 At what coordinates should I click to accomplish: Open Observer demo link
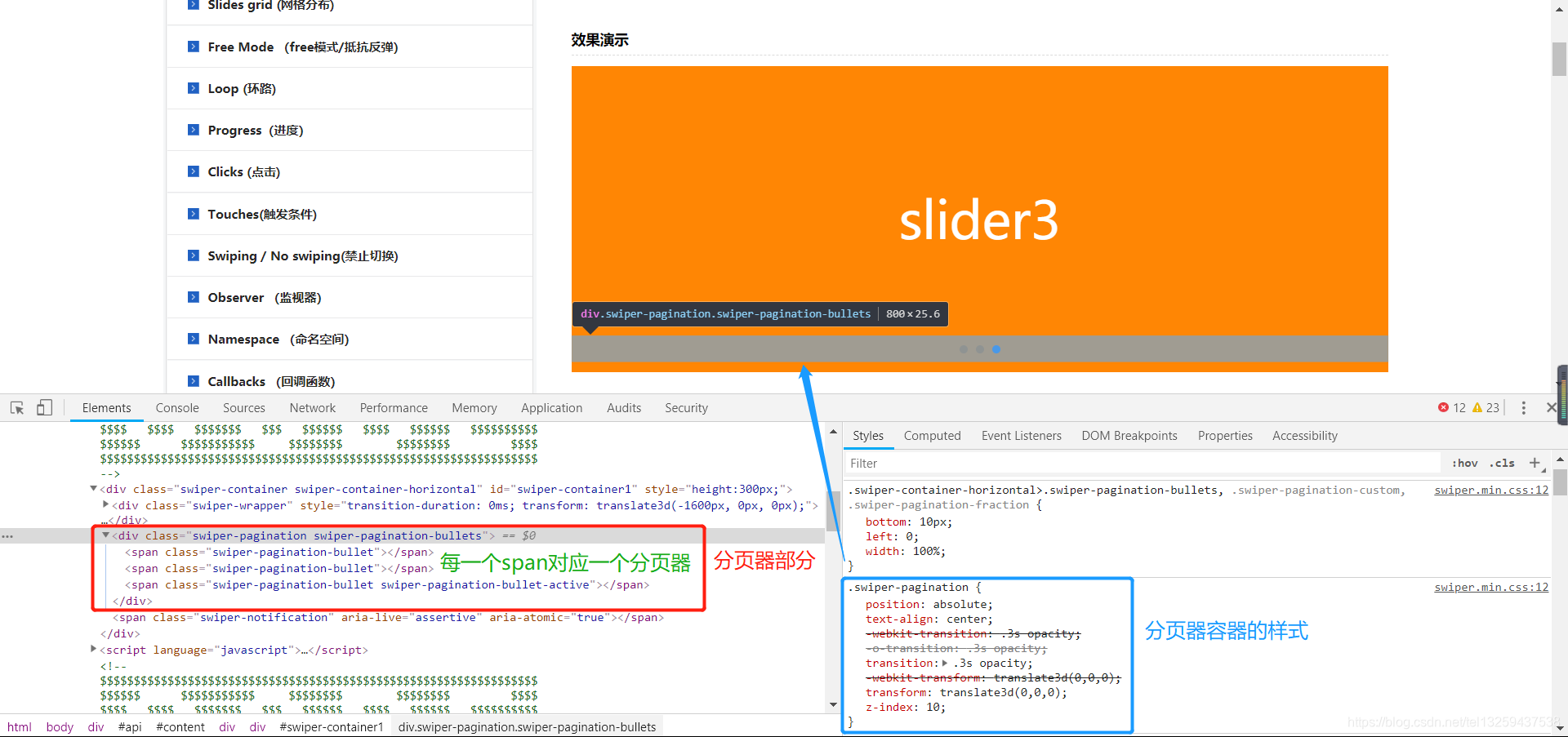[265, 297]
